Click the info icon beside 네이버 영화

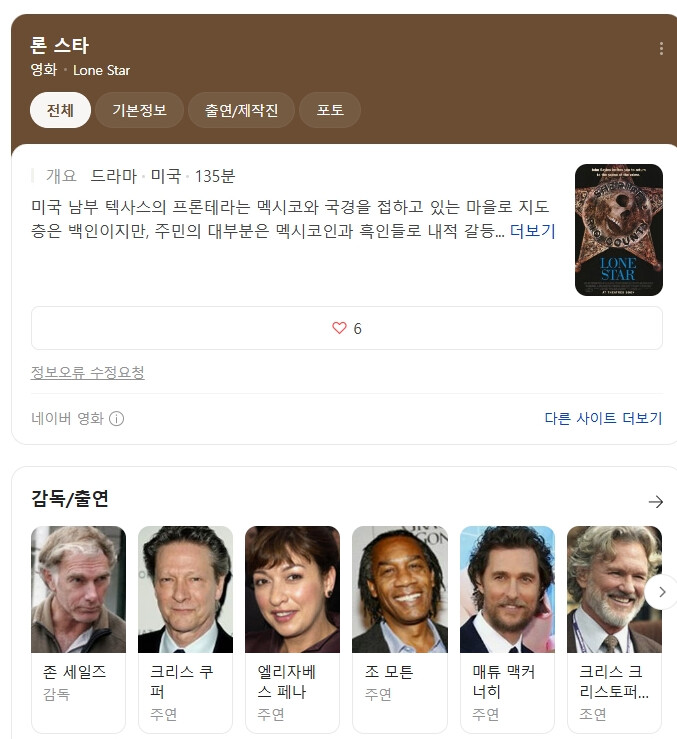tap(116, 419)
